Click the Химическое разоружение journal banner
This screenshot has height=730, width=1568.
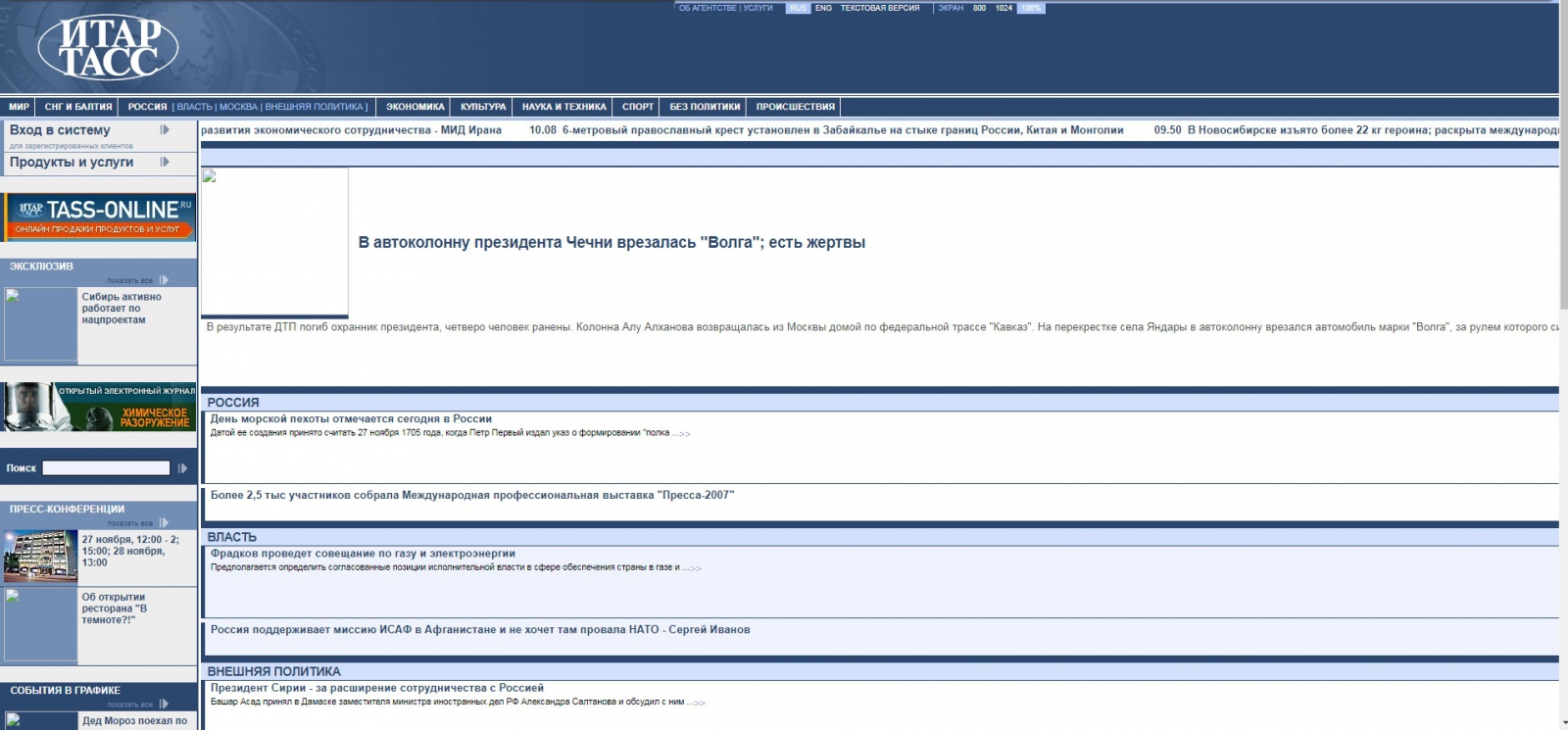tap(100, 407)
